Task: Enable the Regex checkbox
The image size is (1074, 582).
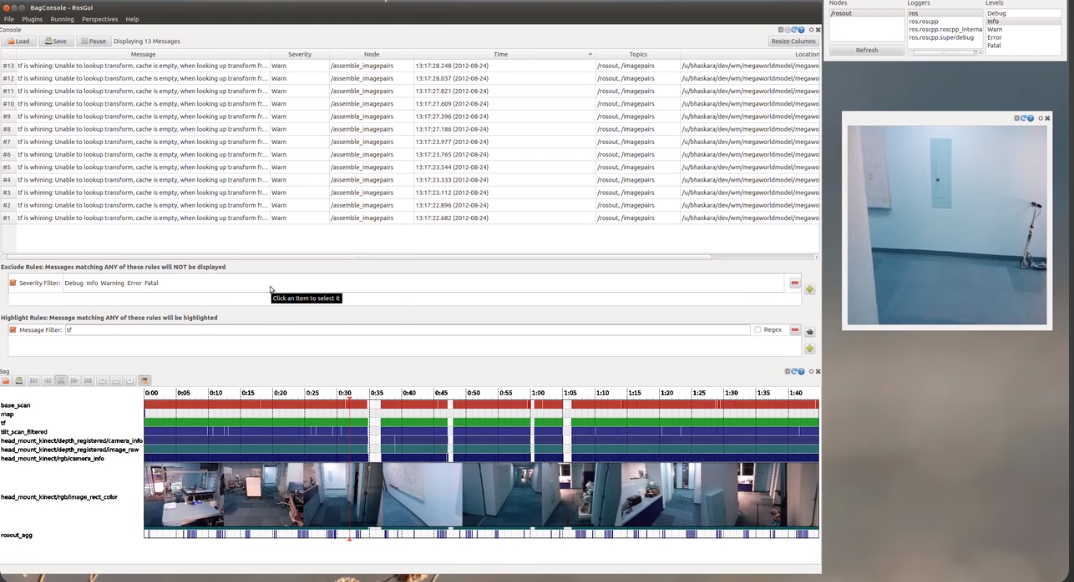Action: pos(758,330)
